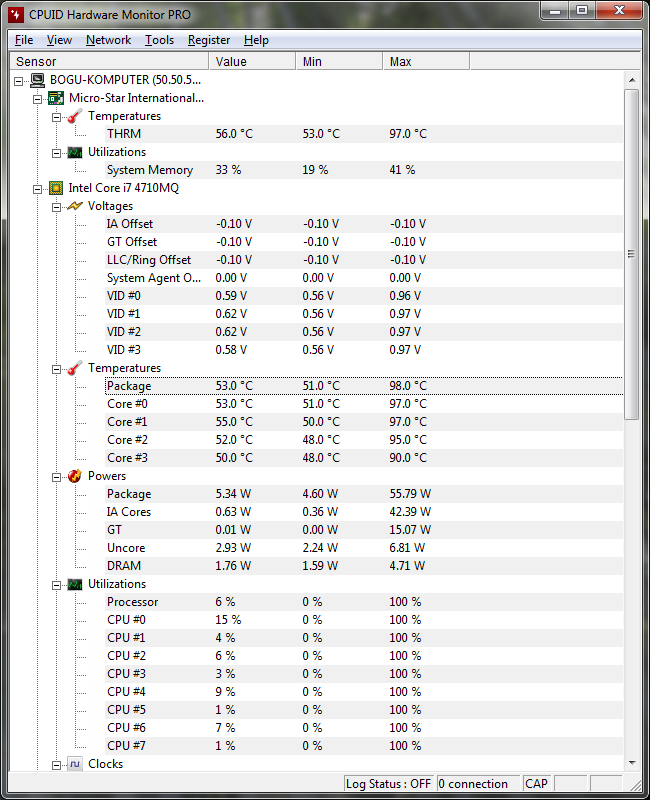Click the Max column header
This screenshot has width=650, height=800.
pos(426,61)
